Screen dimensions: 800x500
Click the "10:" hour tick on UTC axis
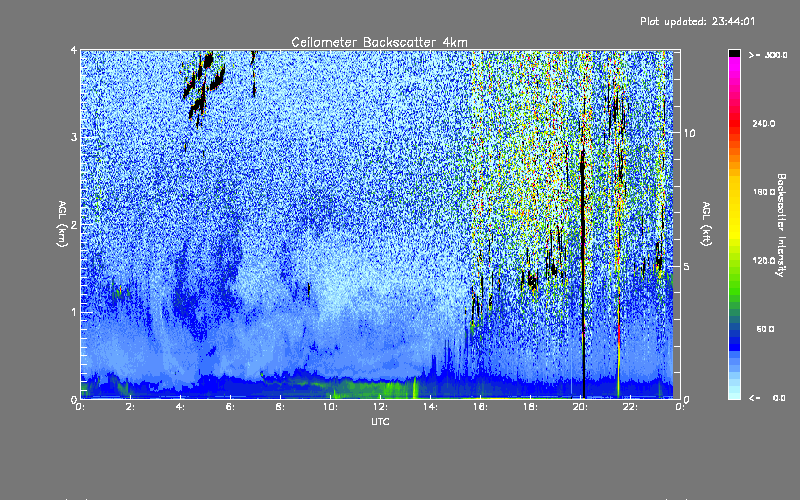tap(330, 407)
